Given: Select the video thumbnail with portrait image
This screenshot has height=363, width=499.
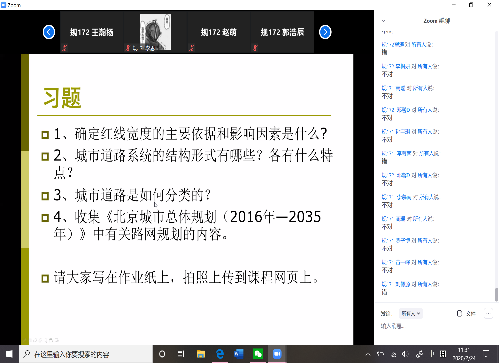Looking at the screenshot, I should click(155, 32).
